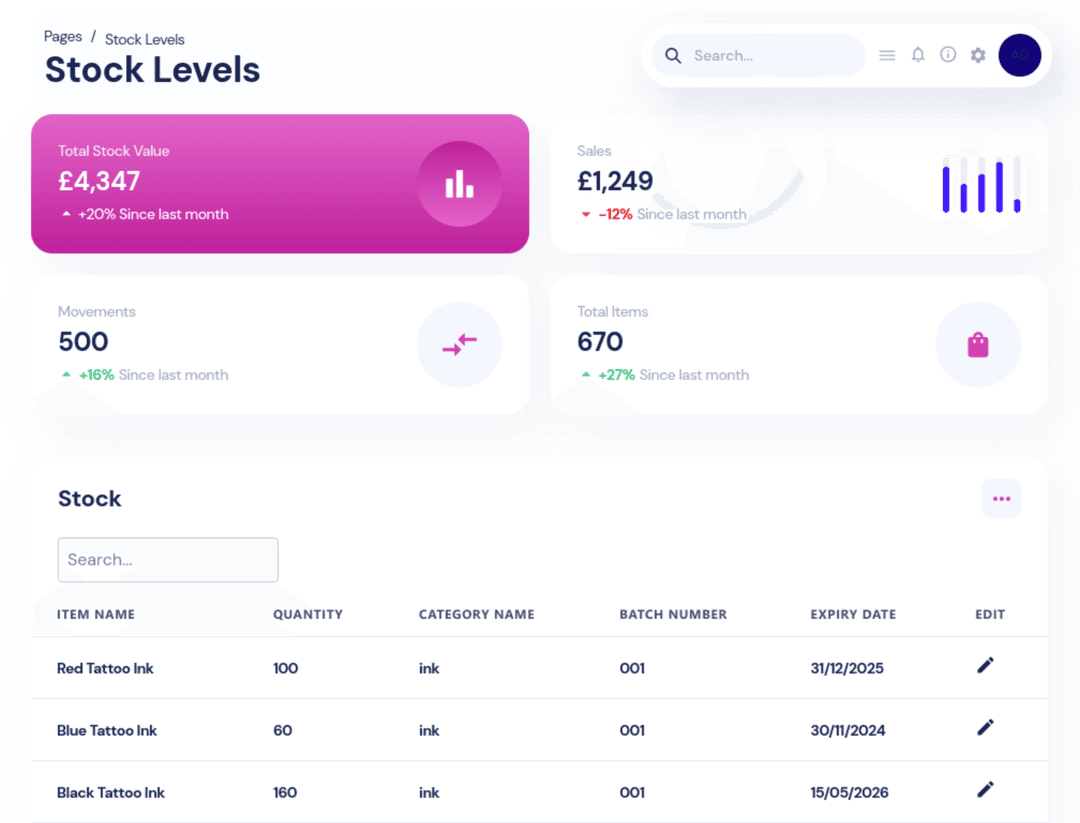Sort by the Quantity column header
The width and height of the screenshot is (1080, 823).
click(x=308, y=614)
